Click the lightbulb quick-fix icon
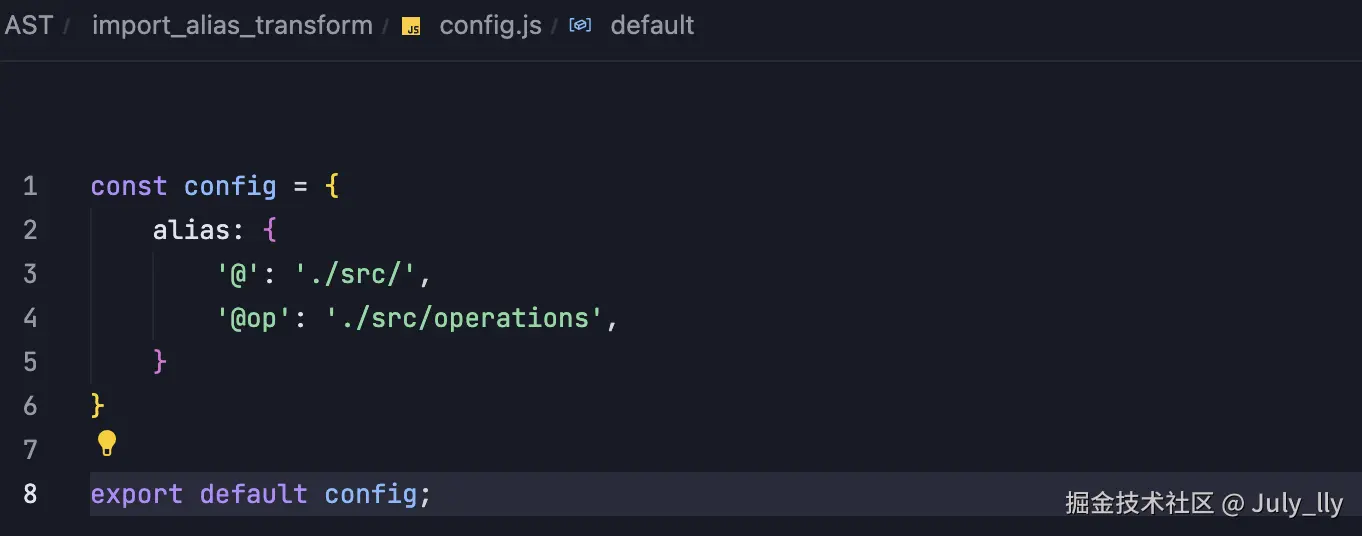Screen dimensions: 1362x536 pos(107,443)
